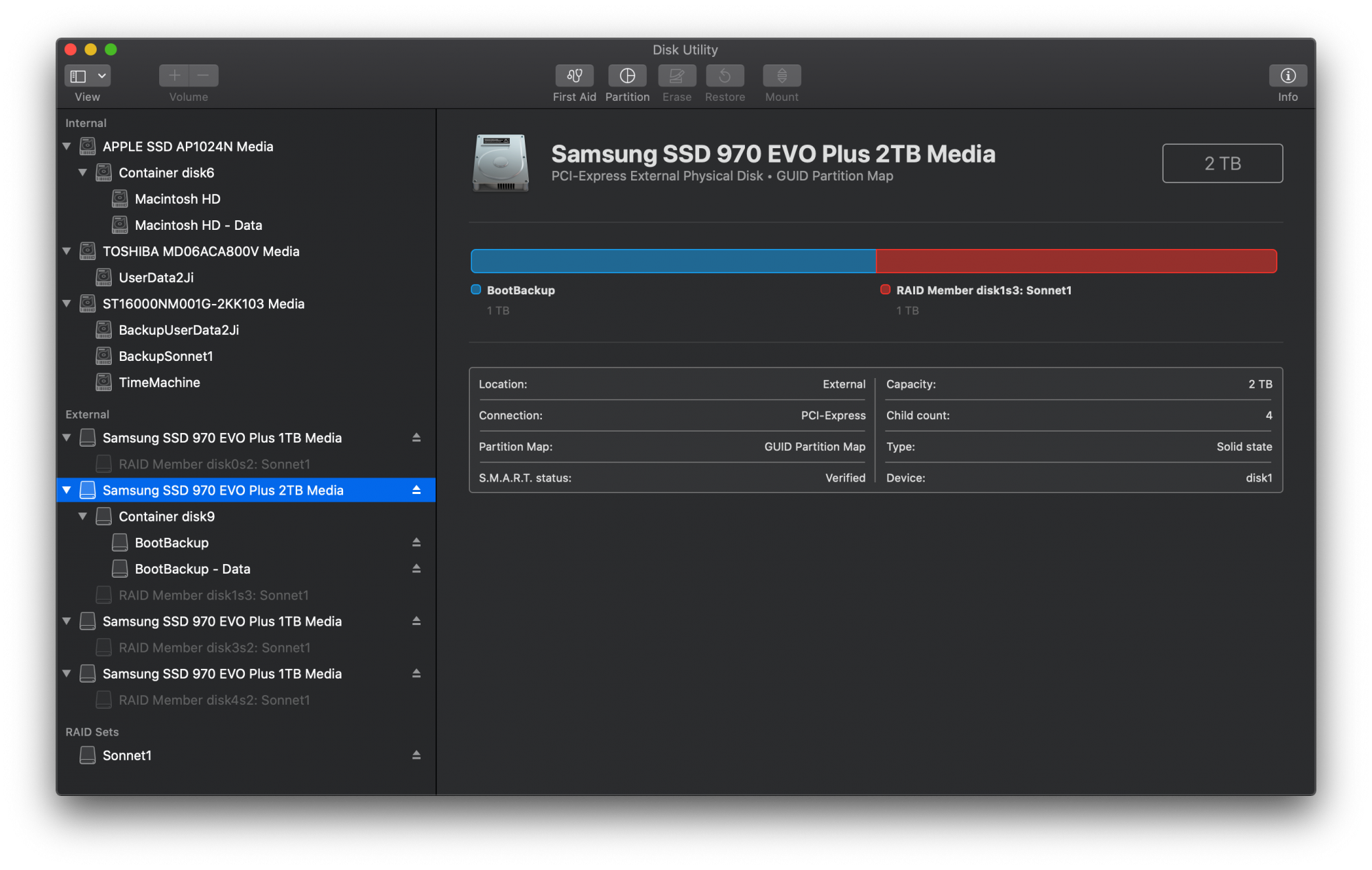The height and width of the screenshot is (870, 1372).
Task: Click blue BootBackup legend swatch
Action: [475, 290]
